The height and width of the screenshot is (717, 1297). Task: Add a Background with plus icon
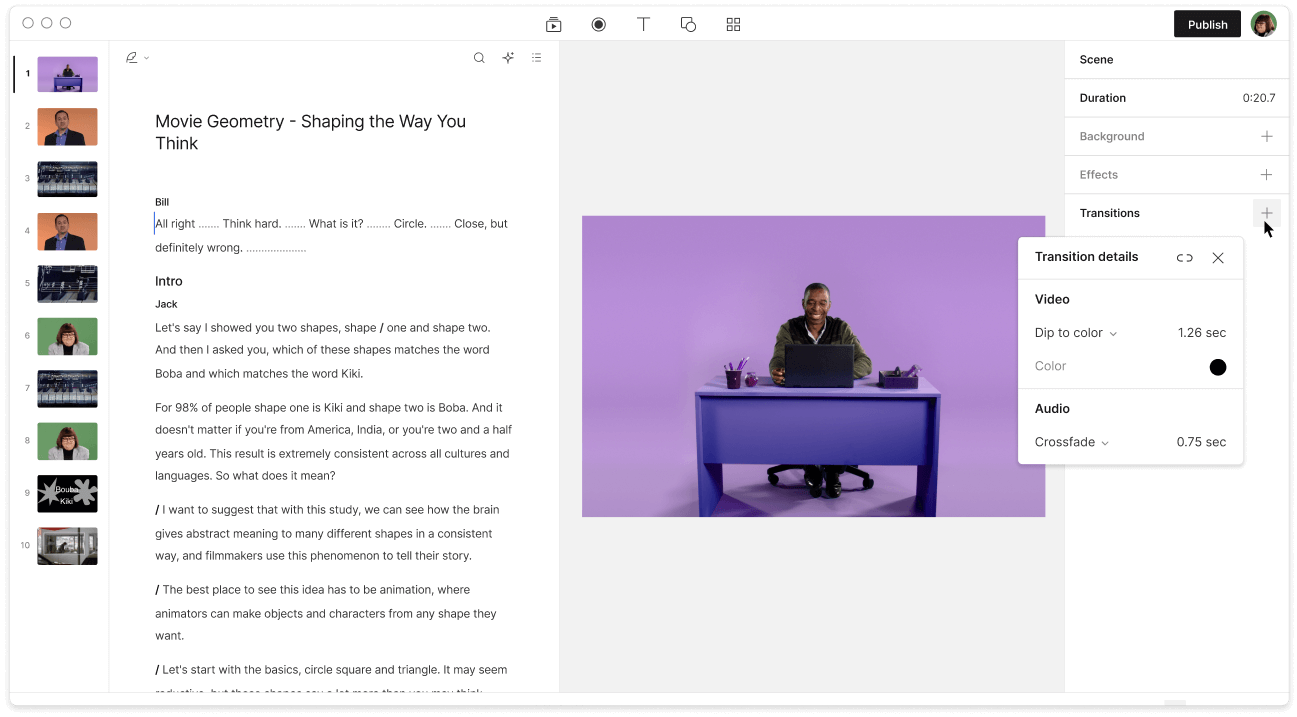pyautogui.click(x=1266, y=136)
